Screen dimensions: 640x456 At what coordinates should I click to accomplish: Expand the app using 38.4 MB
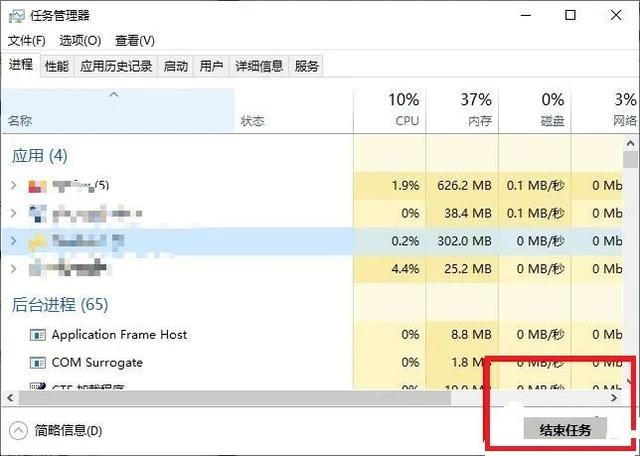coord(13,213)
